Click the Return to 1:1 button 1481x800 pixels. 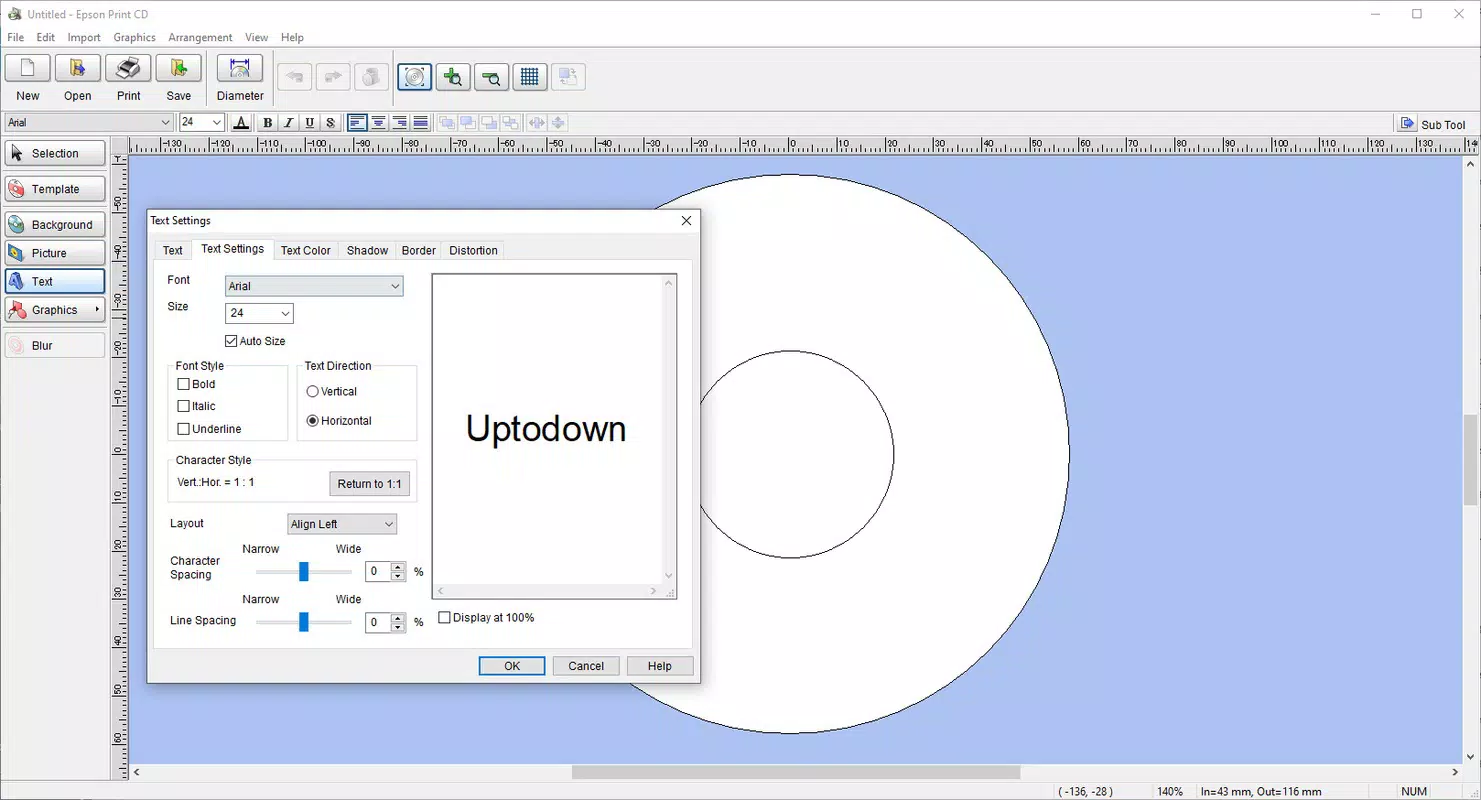pyautogui.click(x=369, y=484)
